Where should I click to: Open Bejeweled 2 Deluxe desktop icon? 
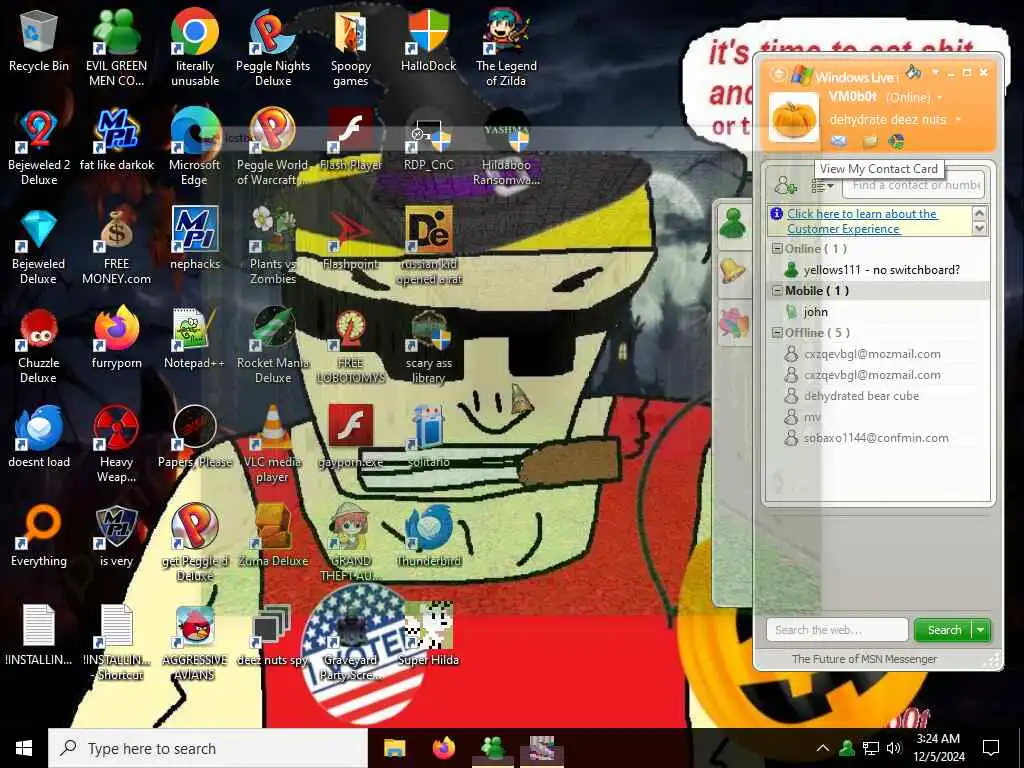39,147
